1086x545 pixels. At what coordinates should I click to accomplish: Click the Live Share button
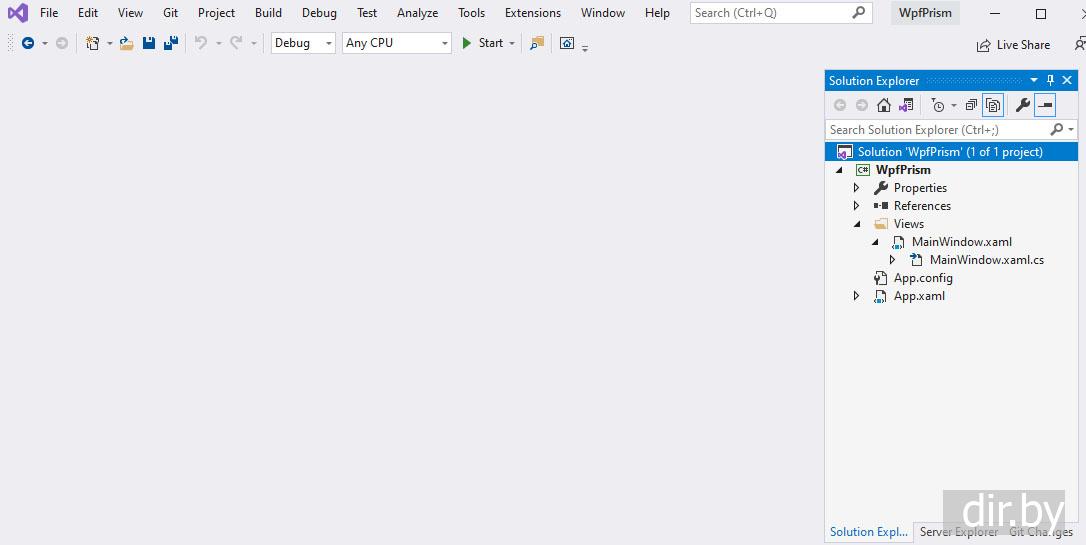(1013, 45)
